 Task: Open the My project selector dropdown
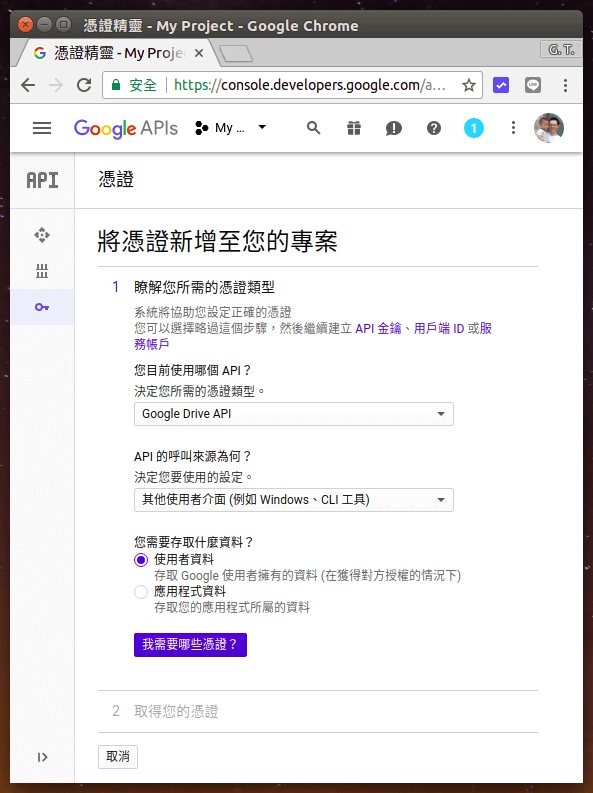click(231, 128)
